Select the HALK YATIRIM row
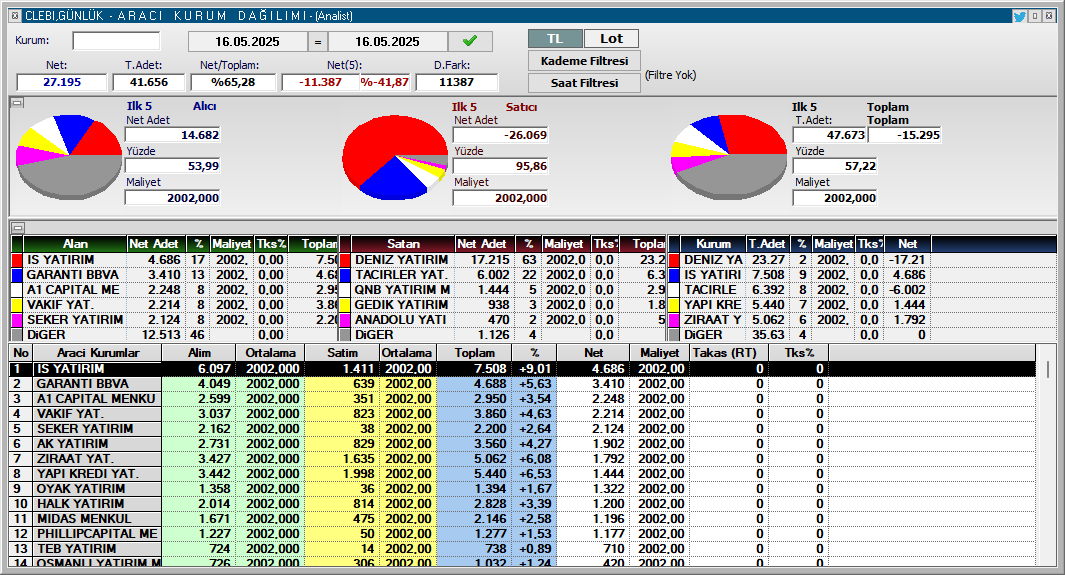1065x575 pixels. tap(522, 503)
